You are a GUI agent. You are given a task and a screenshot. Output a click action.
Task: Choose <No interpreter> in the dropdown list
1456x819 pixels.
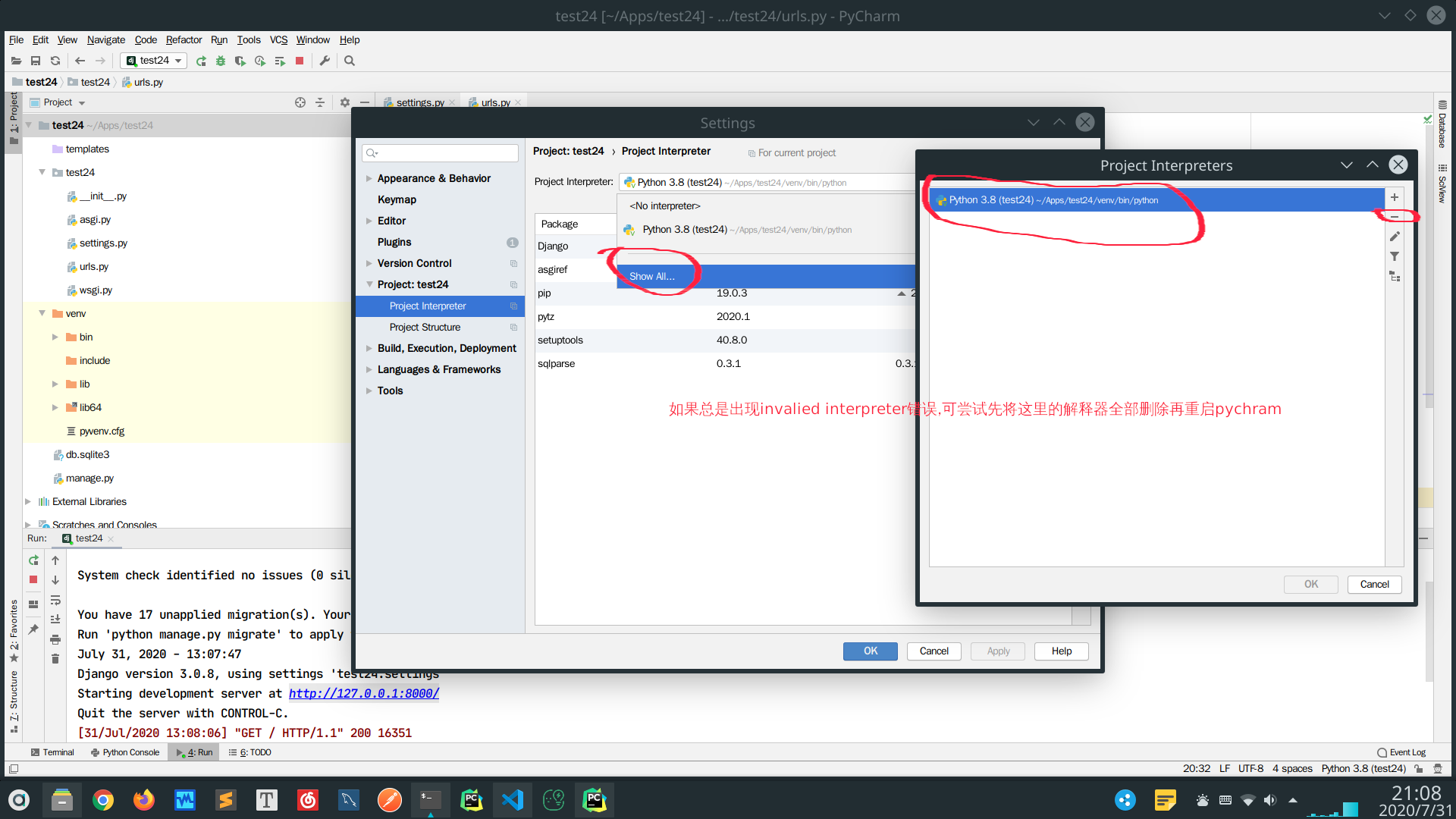664,206
